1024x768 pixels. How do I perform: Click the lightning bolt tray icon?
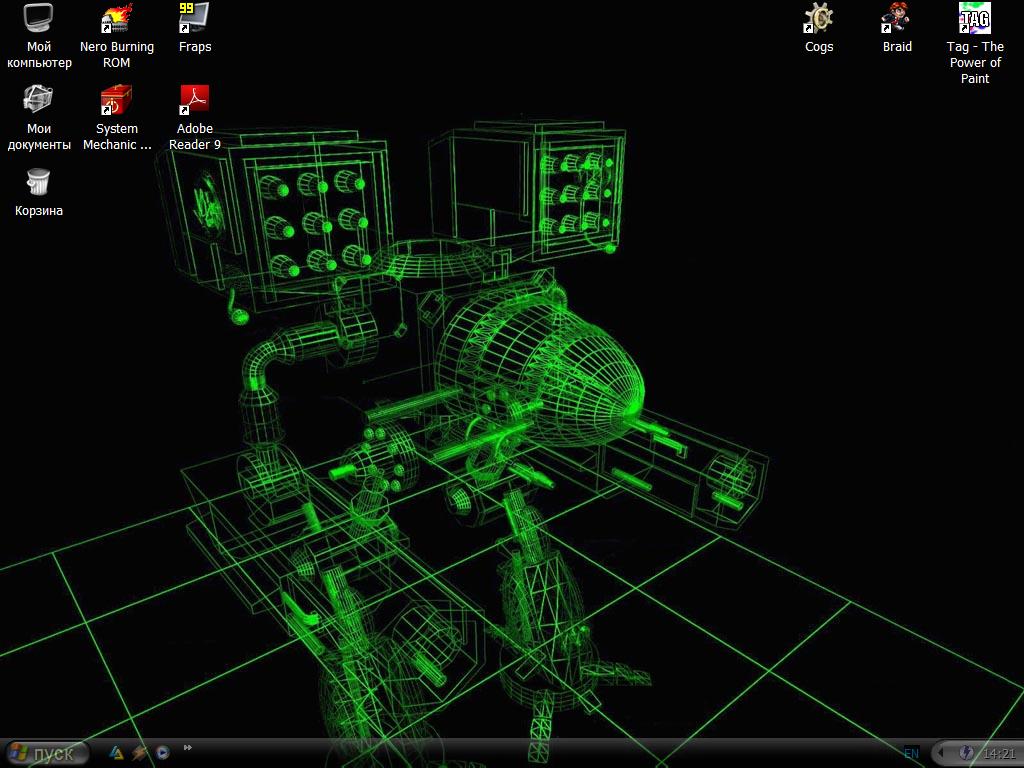[966, 753]
